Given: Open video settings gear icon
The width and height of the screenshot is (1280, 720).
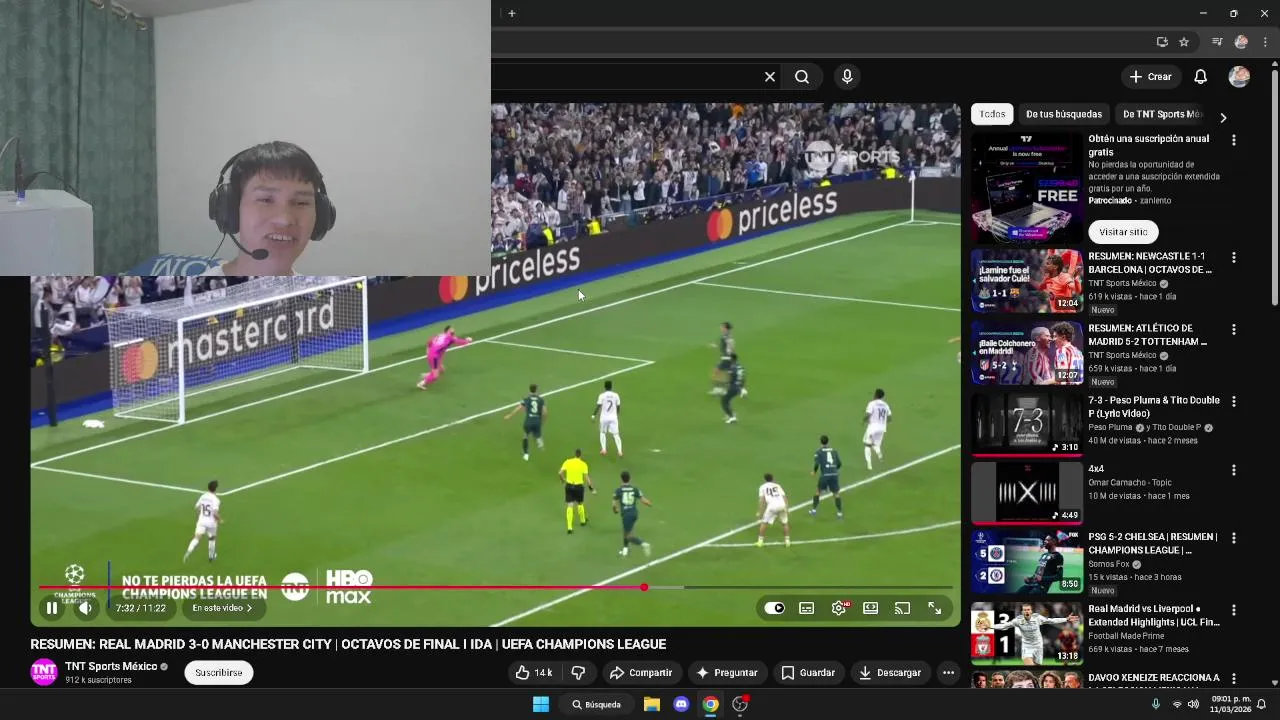Looking at the screenshot, I should point(839,608).
